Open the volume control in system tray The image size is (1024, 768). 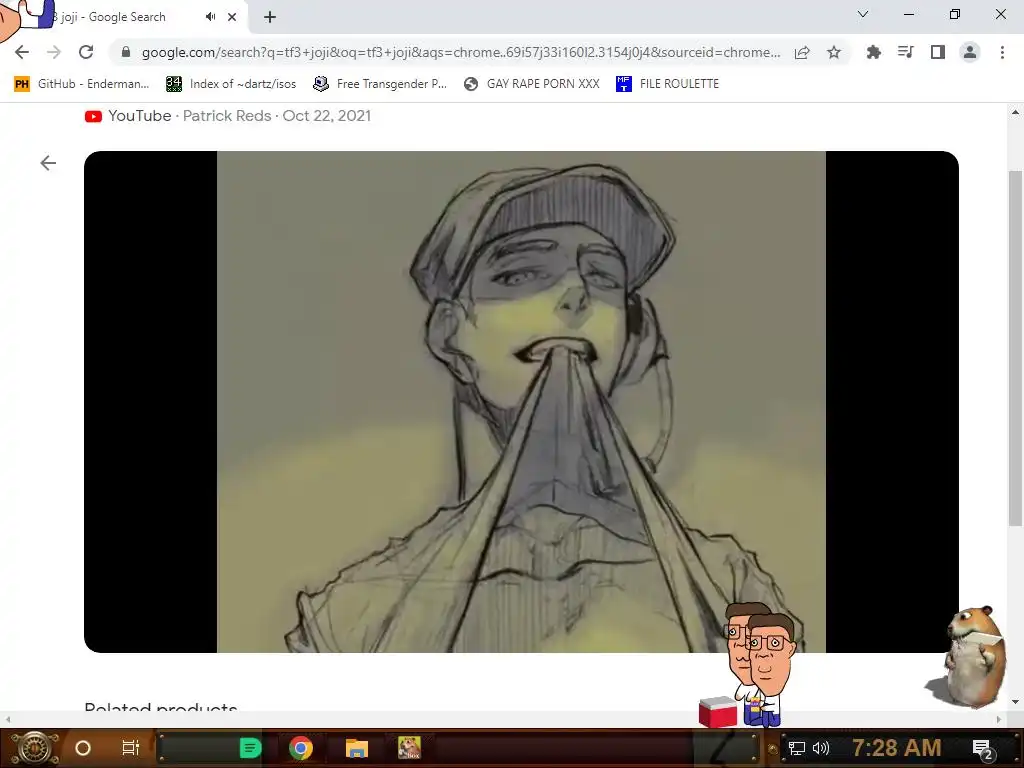tap(821, 748)
